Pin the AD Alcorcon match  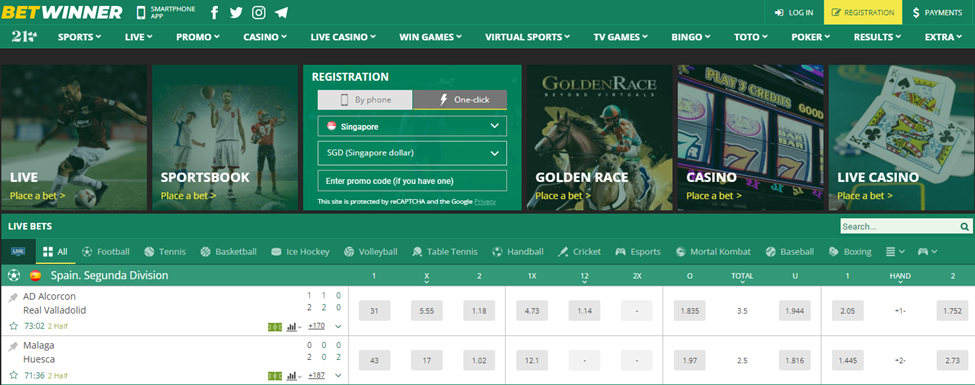point(13,298)
